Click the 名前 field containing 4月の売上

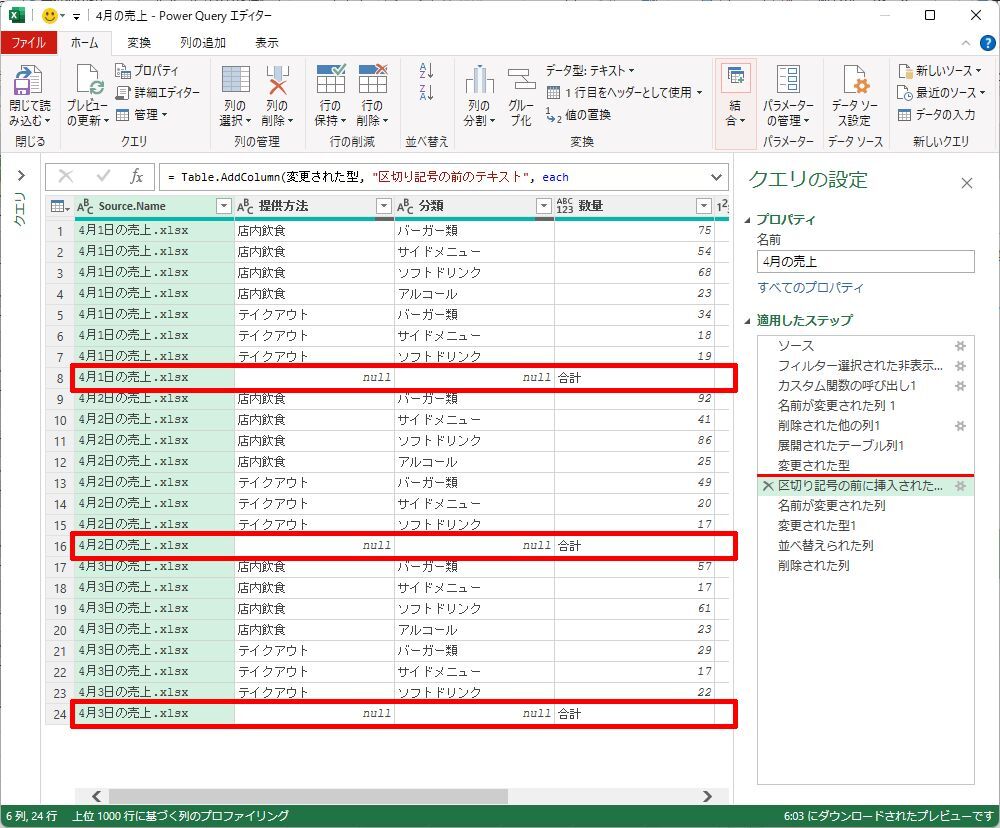click(865, 261)
